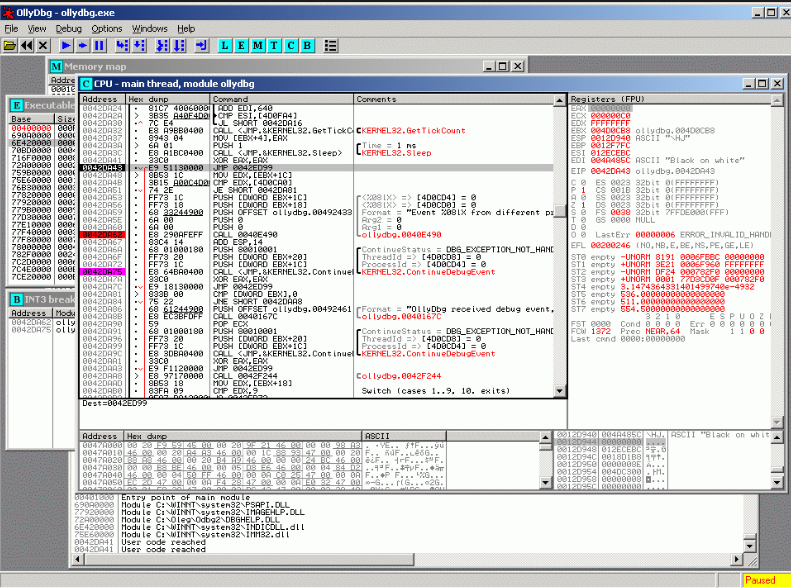Click the Hex dump header in disassembly pane
The height and width of the screenshot is (588, 791).
167,99
